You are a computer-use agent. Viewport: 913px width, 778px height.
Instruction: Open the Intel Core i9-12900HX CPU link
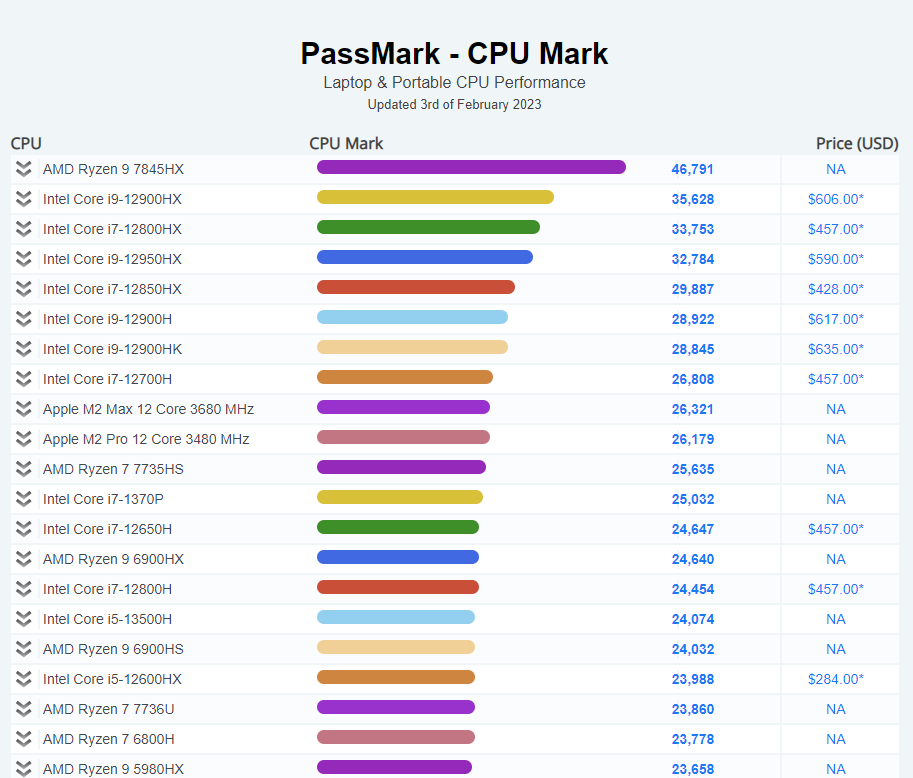112,199
